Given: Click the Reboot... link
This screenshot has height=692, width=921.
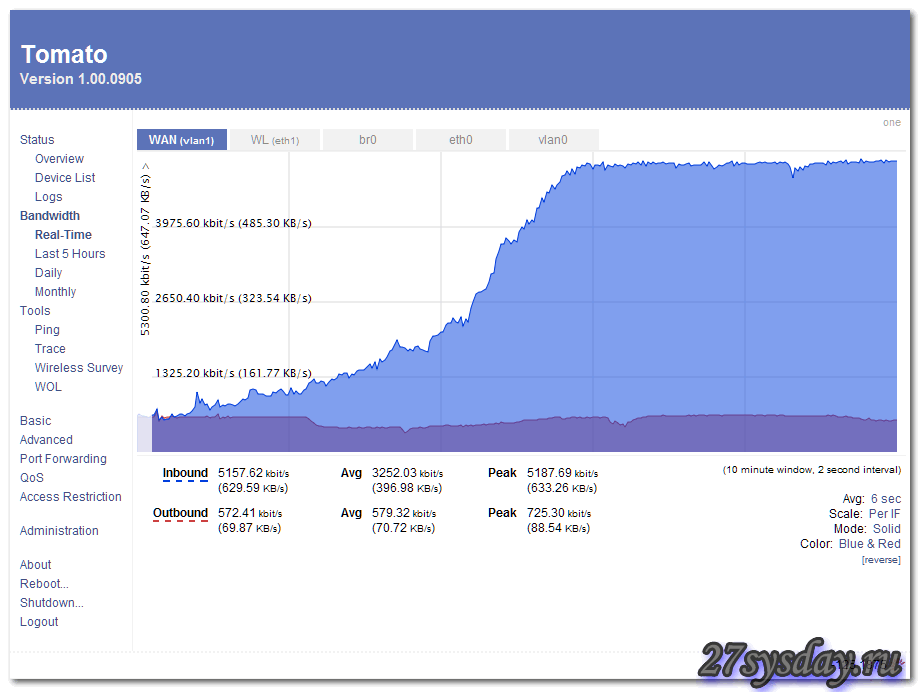Looking at the screenshot, I should click(x=44, y=583).
